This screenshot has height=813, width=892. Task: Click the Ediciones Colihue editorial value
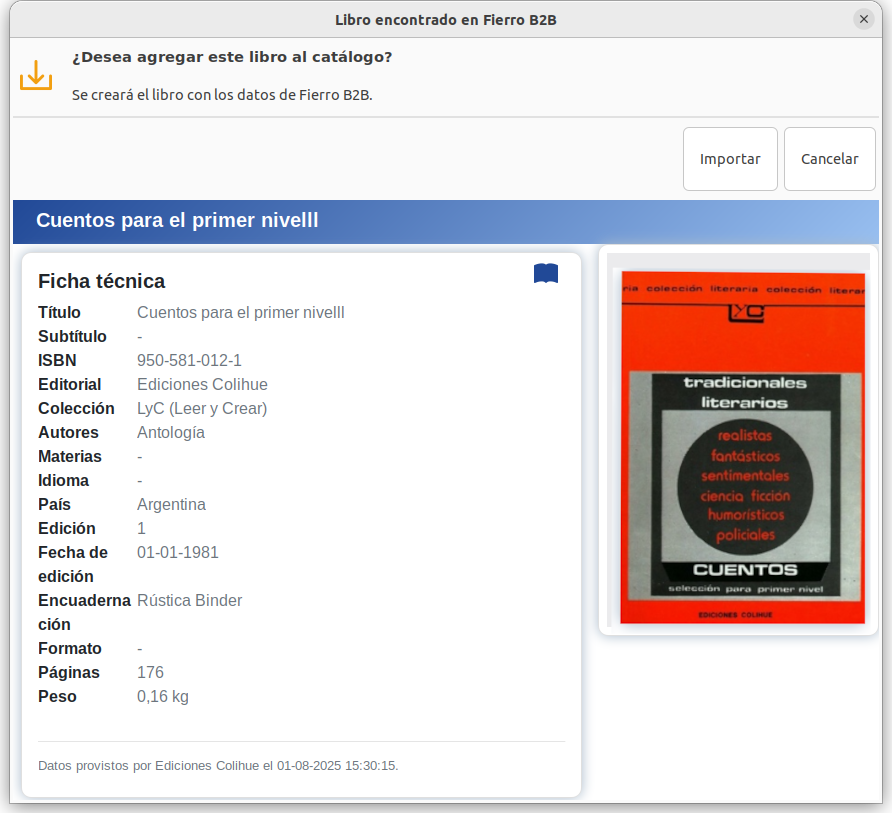click(202, 385)
